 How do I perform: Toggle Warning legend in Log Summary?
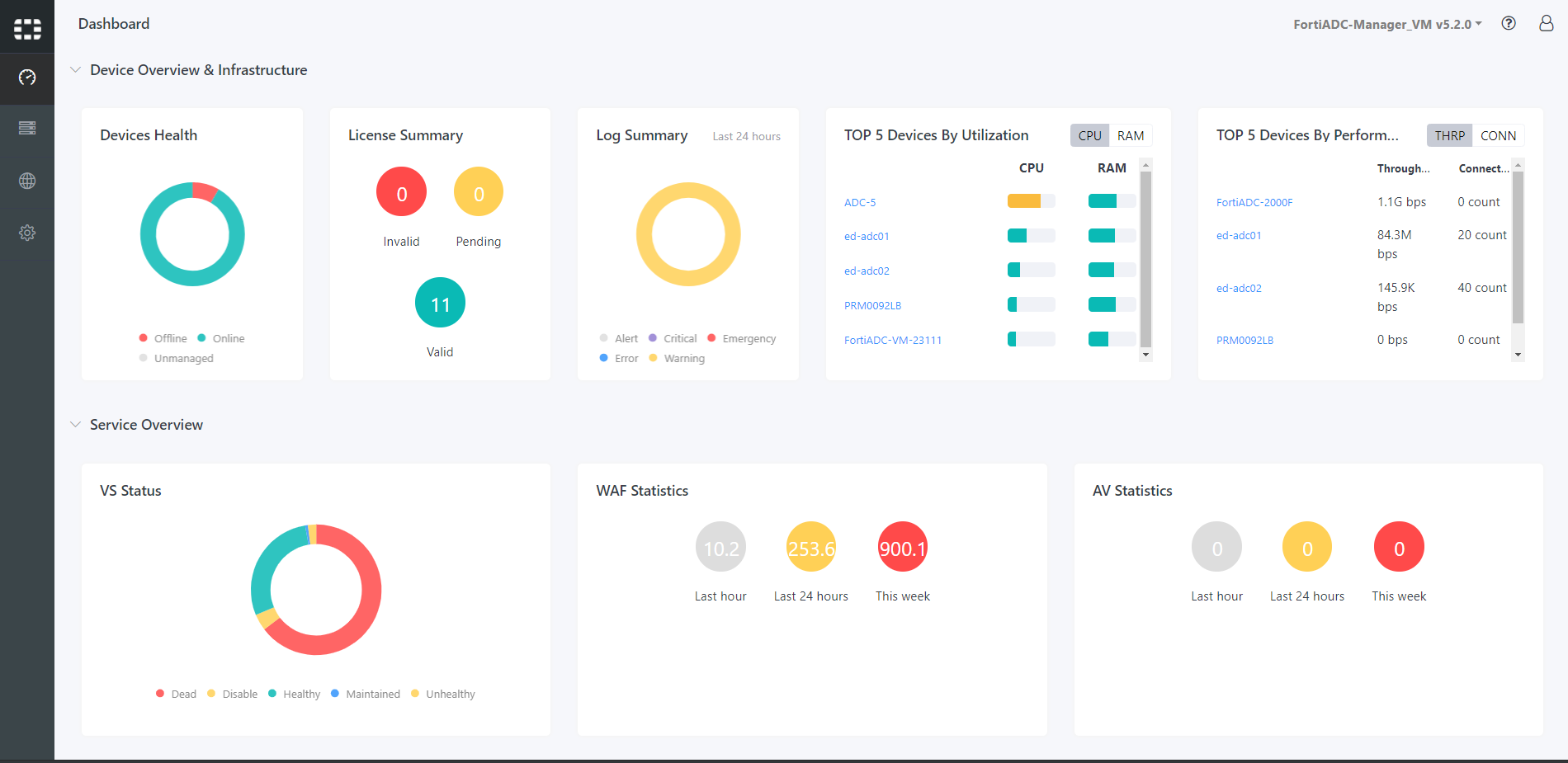click(x=677, y=358)
